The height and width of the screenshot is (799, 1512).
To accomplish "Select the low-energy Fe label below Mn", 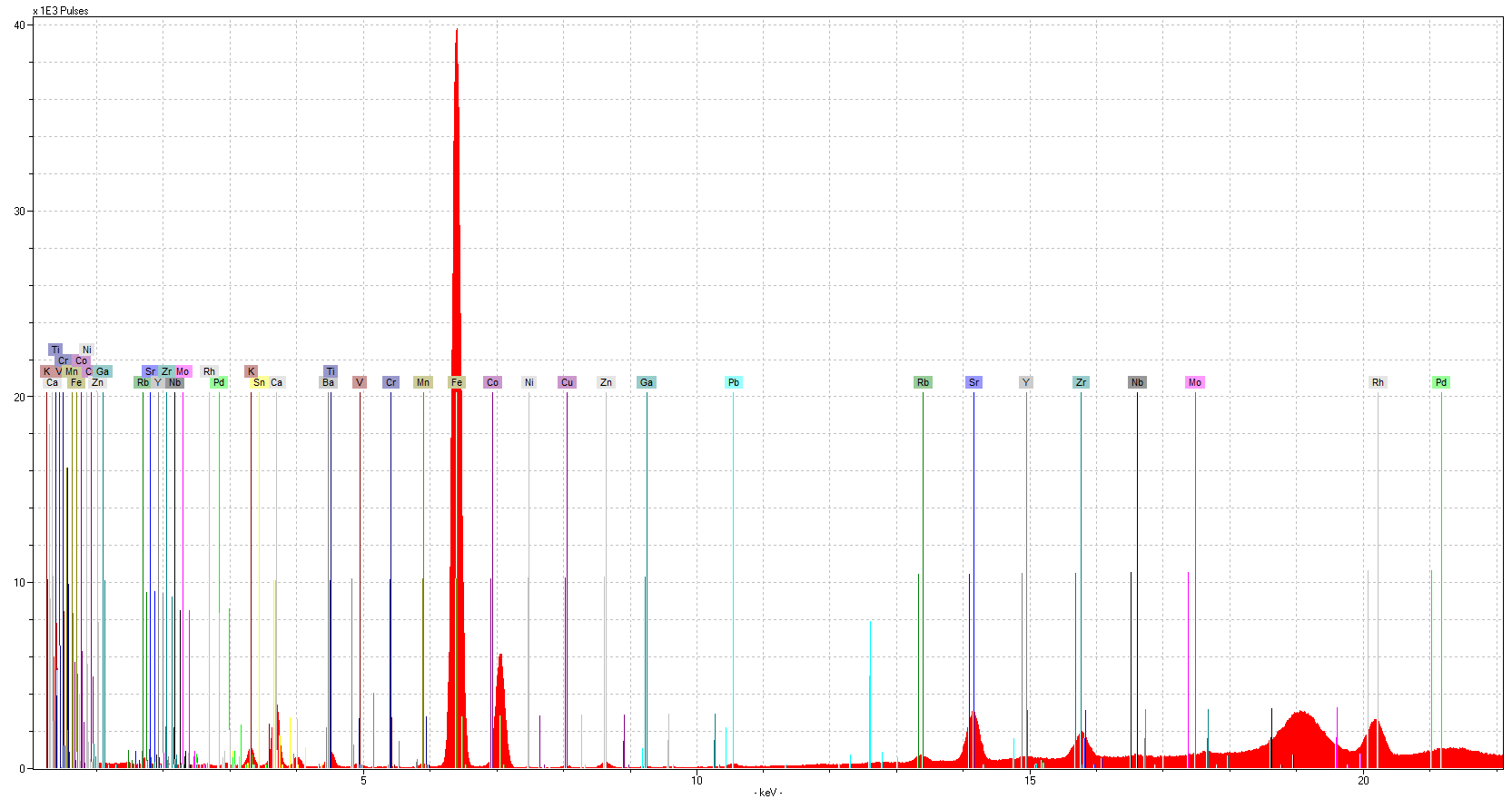I will coord(76,382).
